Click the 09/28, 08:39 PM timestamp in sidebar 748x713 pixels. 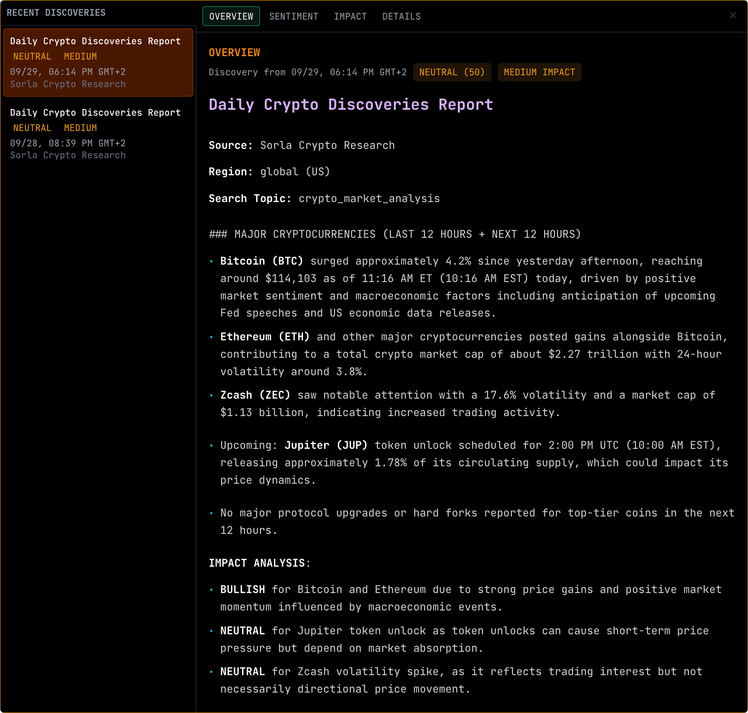click(68, 143)
